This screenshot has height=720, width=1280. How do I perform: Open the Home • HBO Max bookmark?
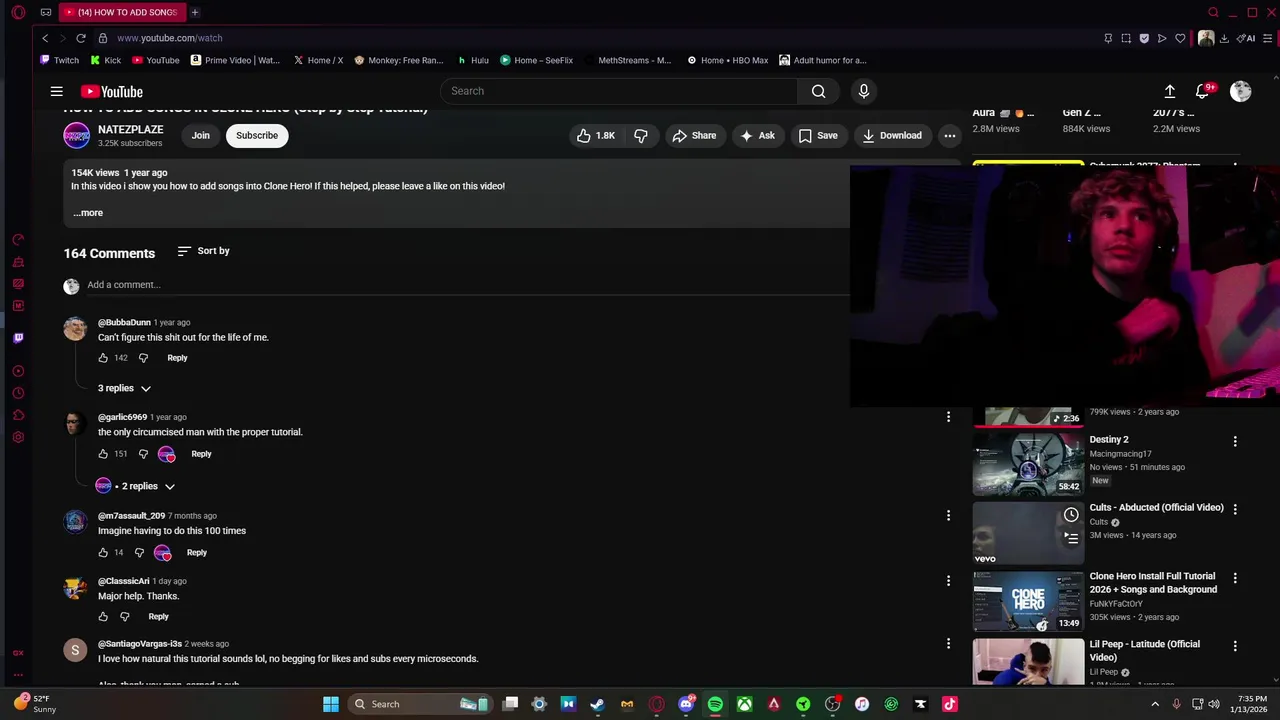(x=727, y=60)
